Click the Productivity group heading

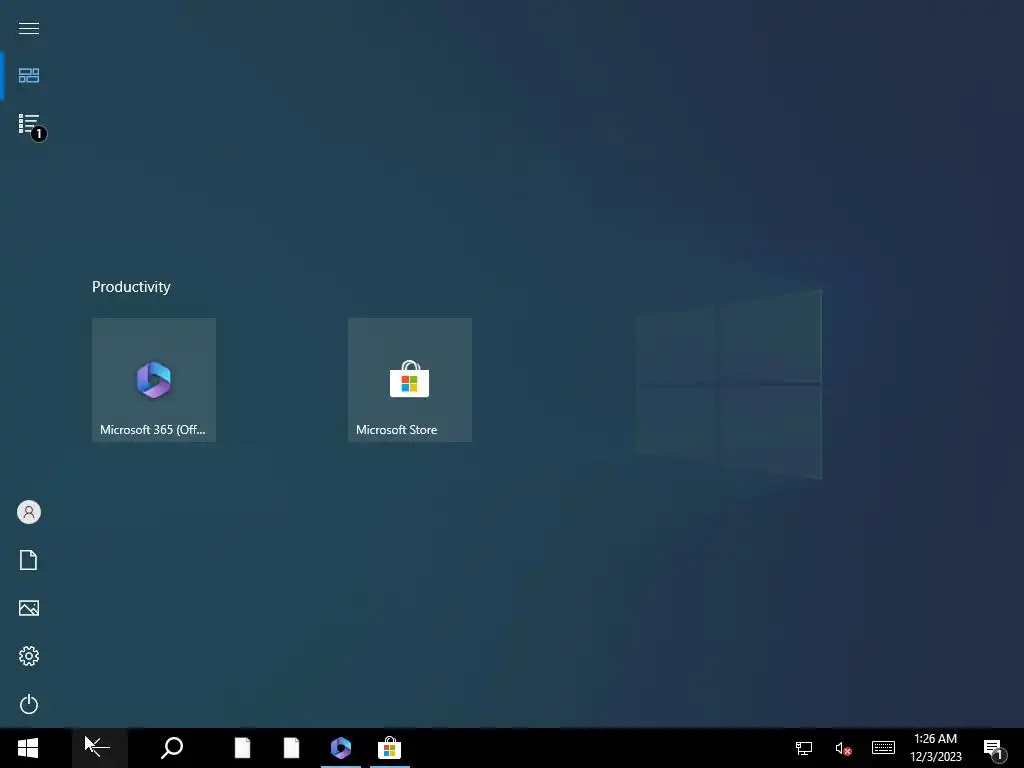131,287
